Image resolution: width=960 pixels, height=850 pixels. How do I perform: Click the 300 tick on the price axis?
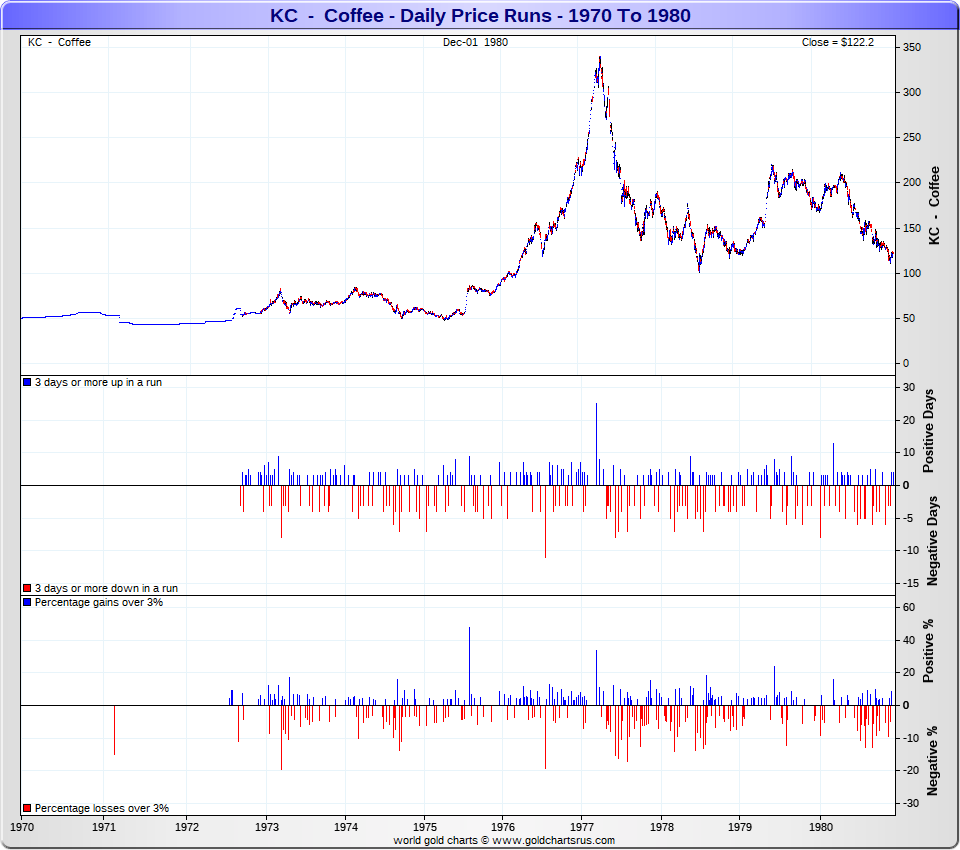[912, 92]
